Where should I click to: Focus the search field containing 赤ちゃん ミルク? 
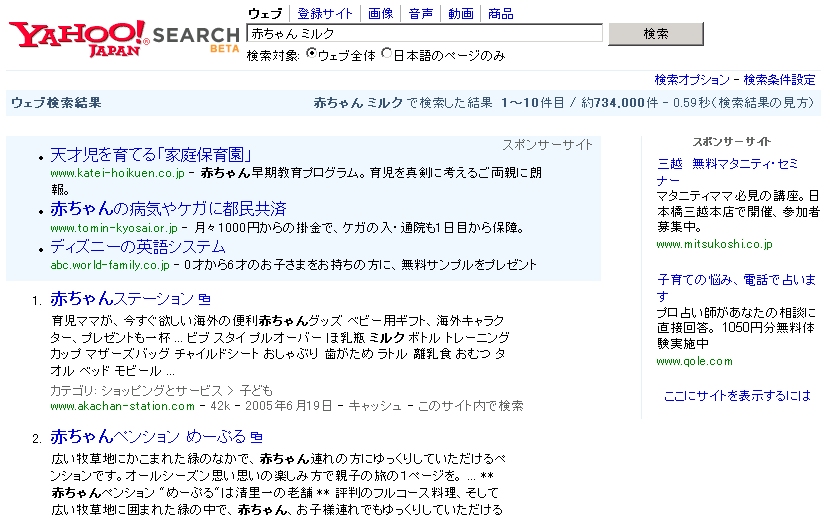pyautogui.click(x=425, y=33)
